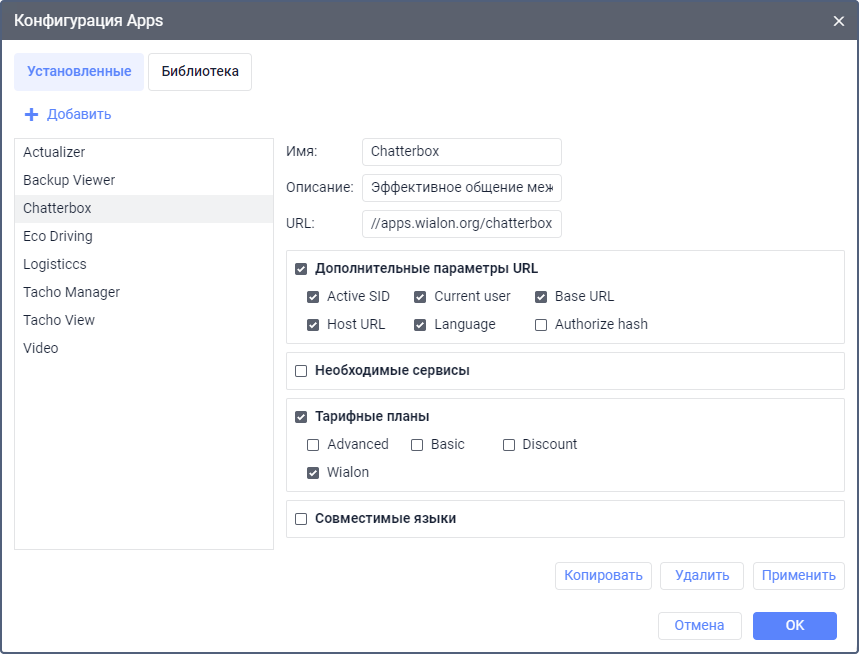
Task: Open the Установленные tab
Action: pos(79,72)
